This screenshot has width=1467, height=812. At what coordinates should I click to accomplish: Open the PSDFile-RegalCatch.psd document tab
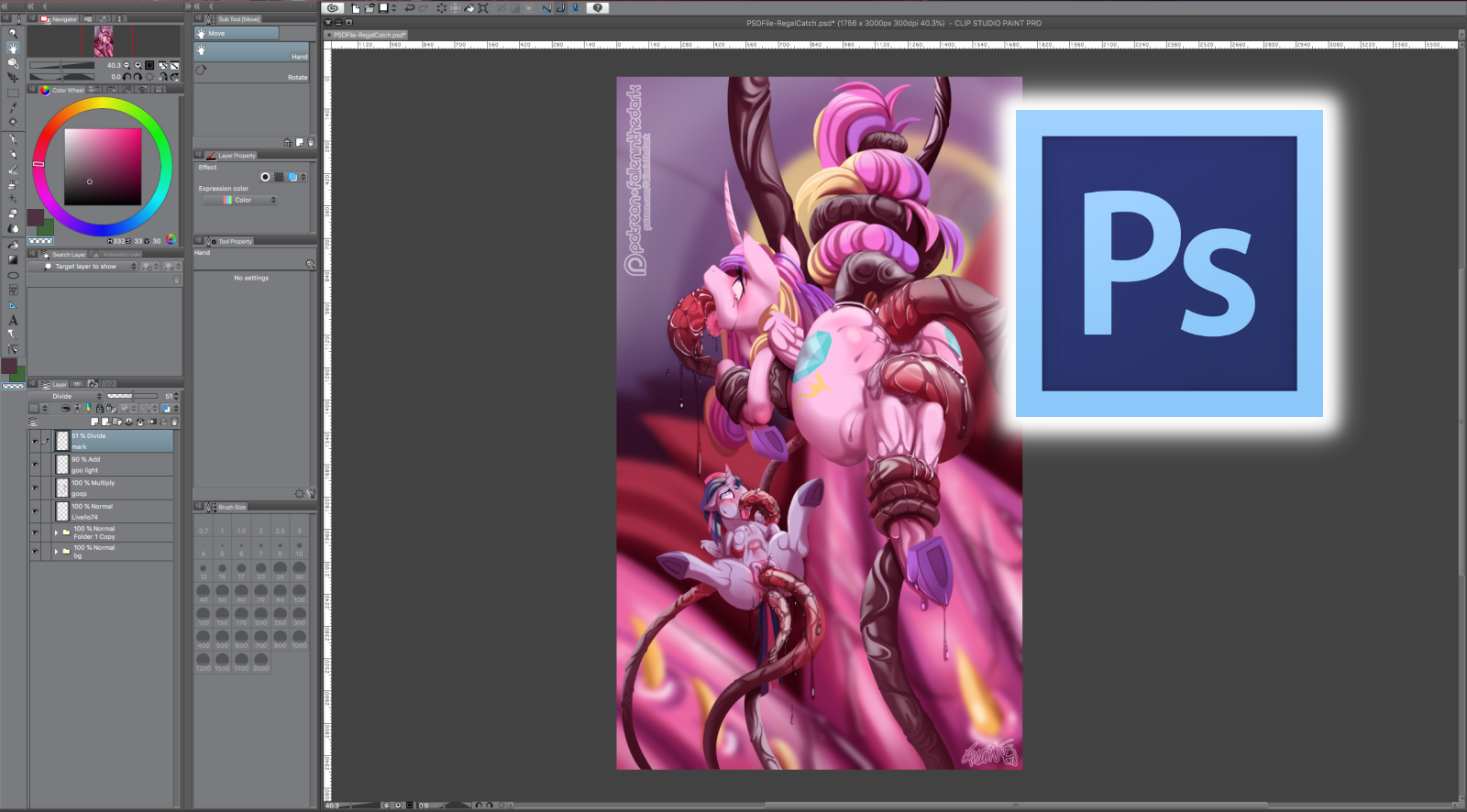tap(369, 35)
